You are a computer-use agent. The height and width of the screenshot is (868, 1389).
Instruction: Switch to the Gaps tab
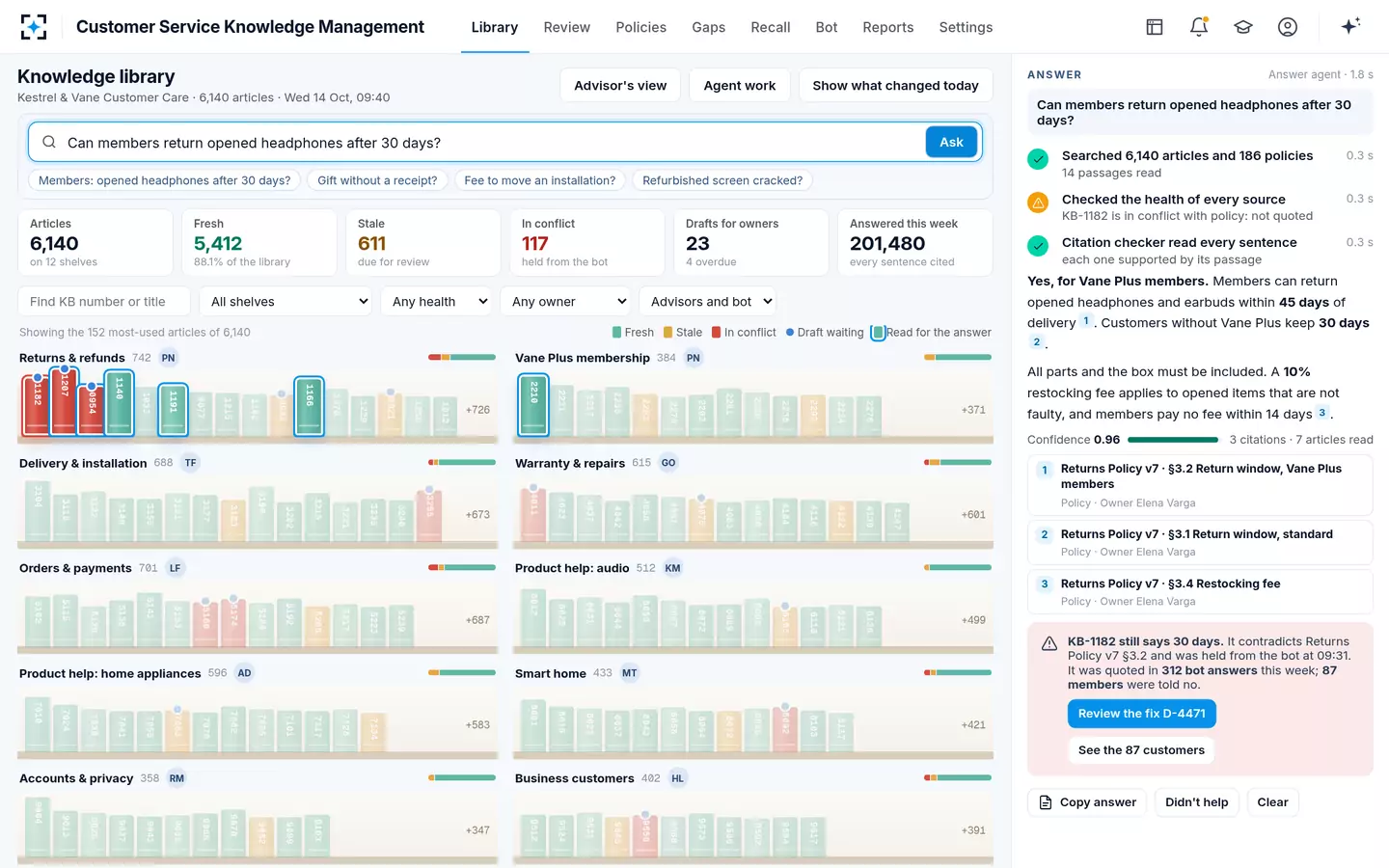(x=708, y=27)
